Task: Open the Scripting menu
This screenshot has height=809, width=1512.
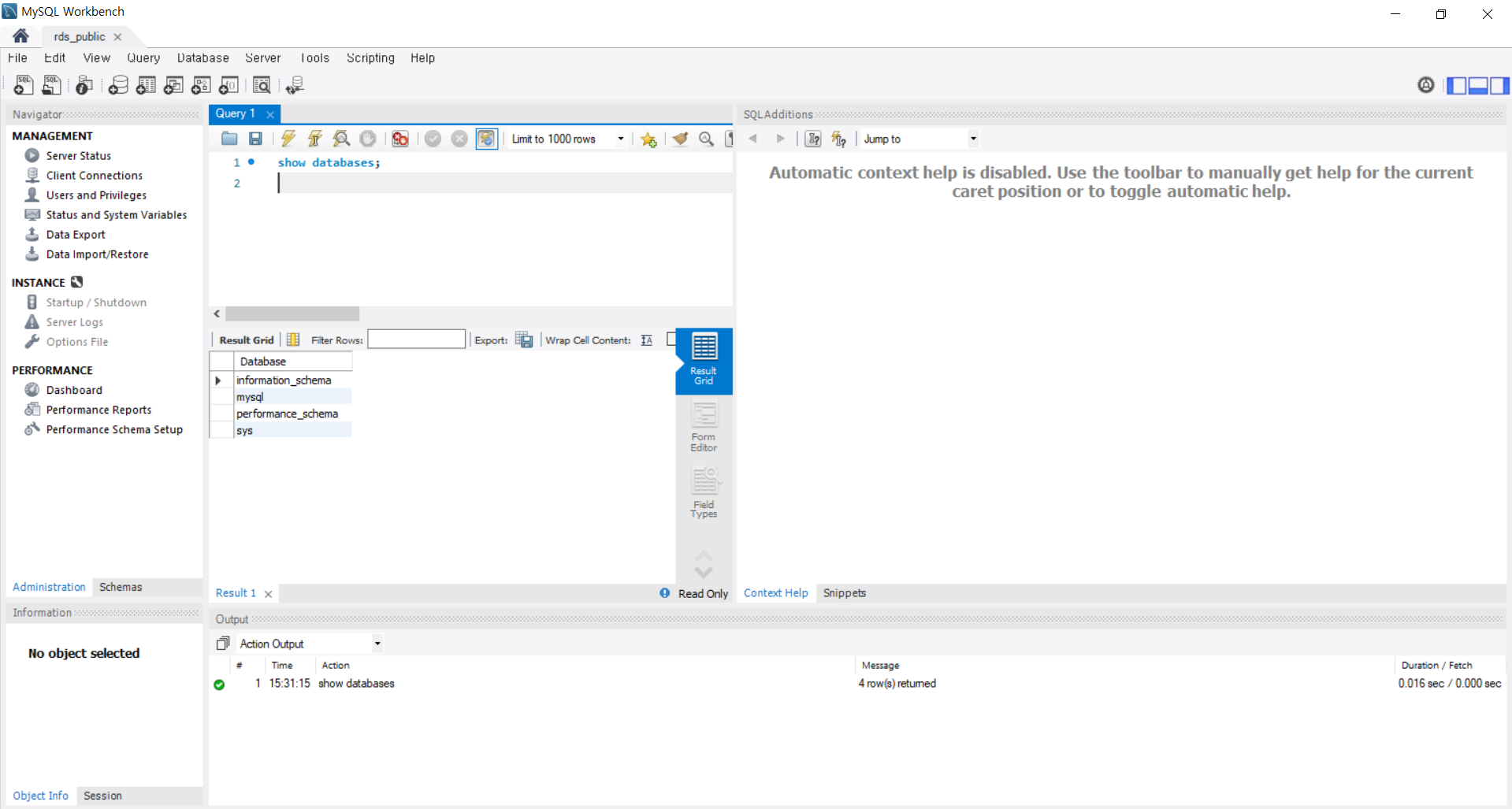Action: tap(370, 58)
